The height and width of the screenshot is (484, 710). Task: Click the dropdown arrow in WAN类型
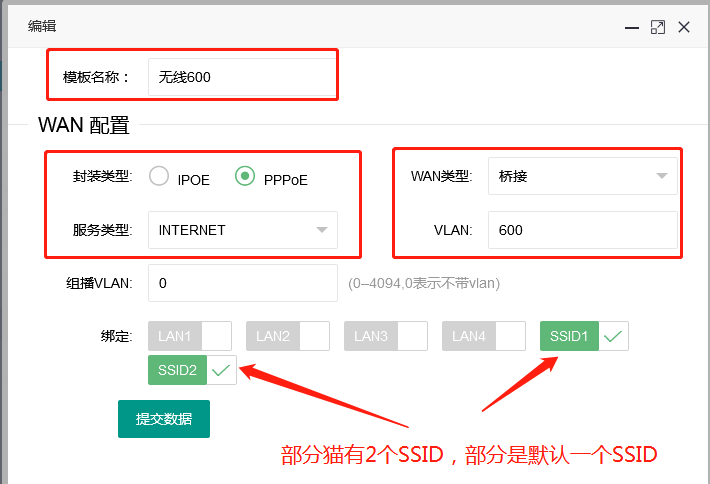pos(662,177)
